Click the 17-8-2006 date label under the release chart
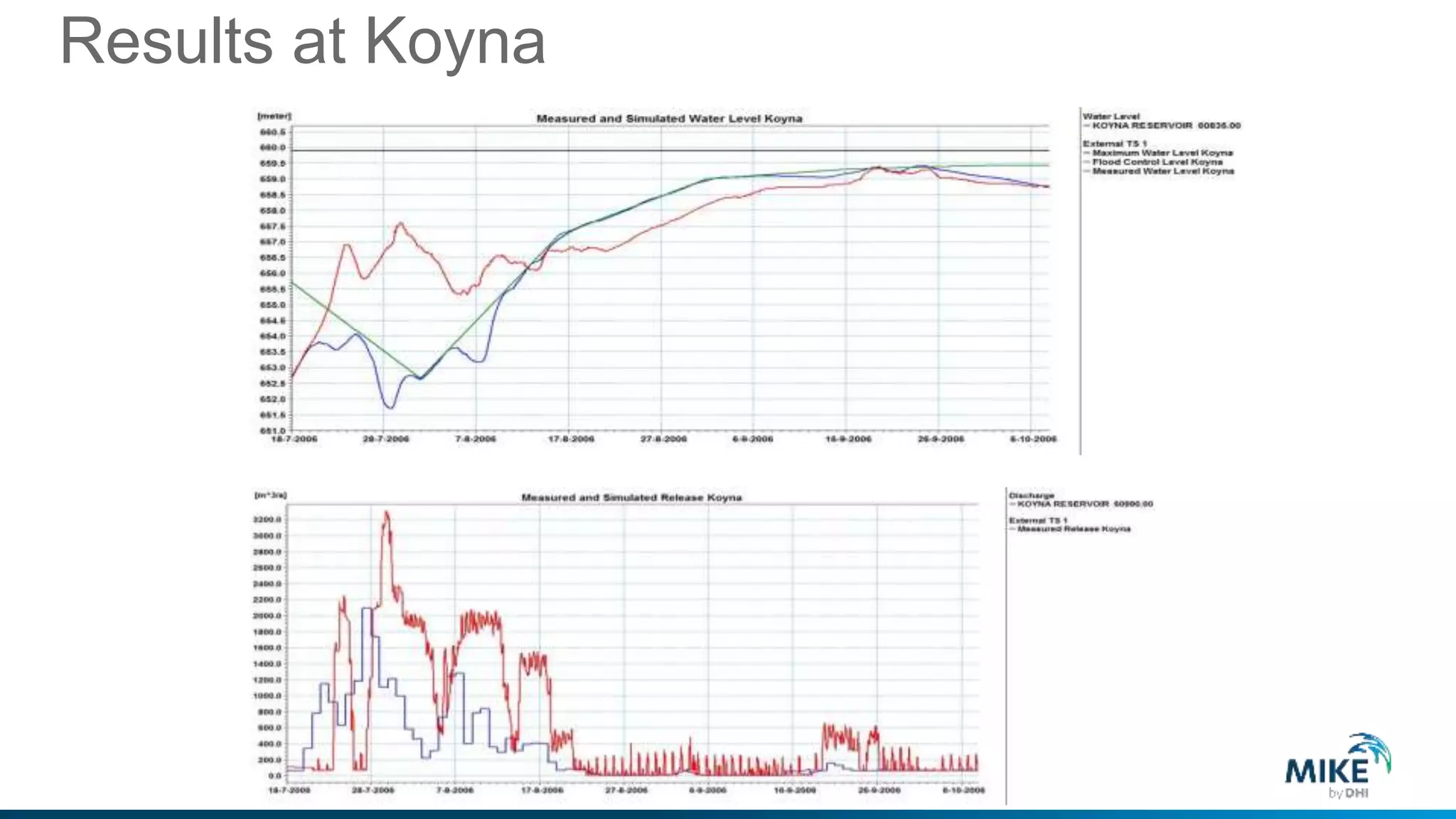Image resolution: width=1456 pixels, height=819 pixels. click(x=542, y=791)
